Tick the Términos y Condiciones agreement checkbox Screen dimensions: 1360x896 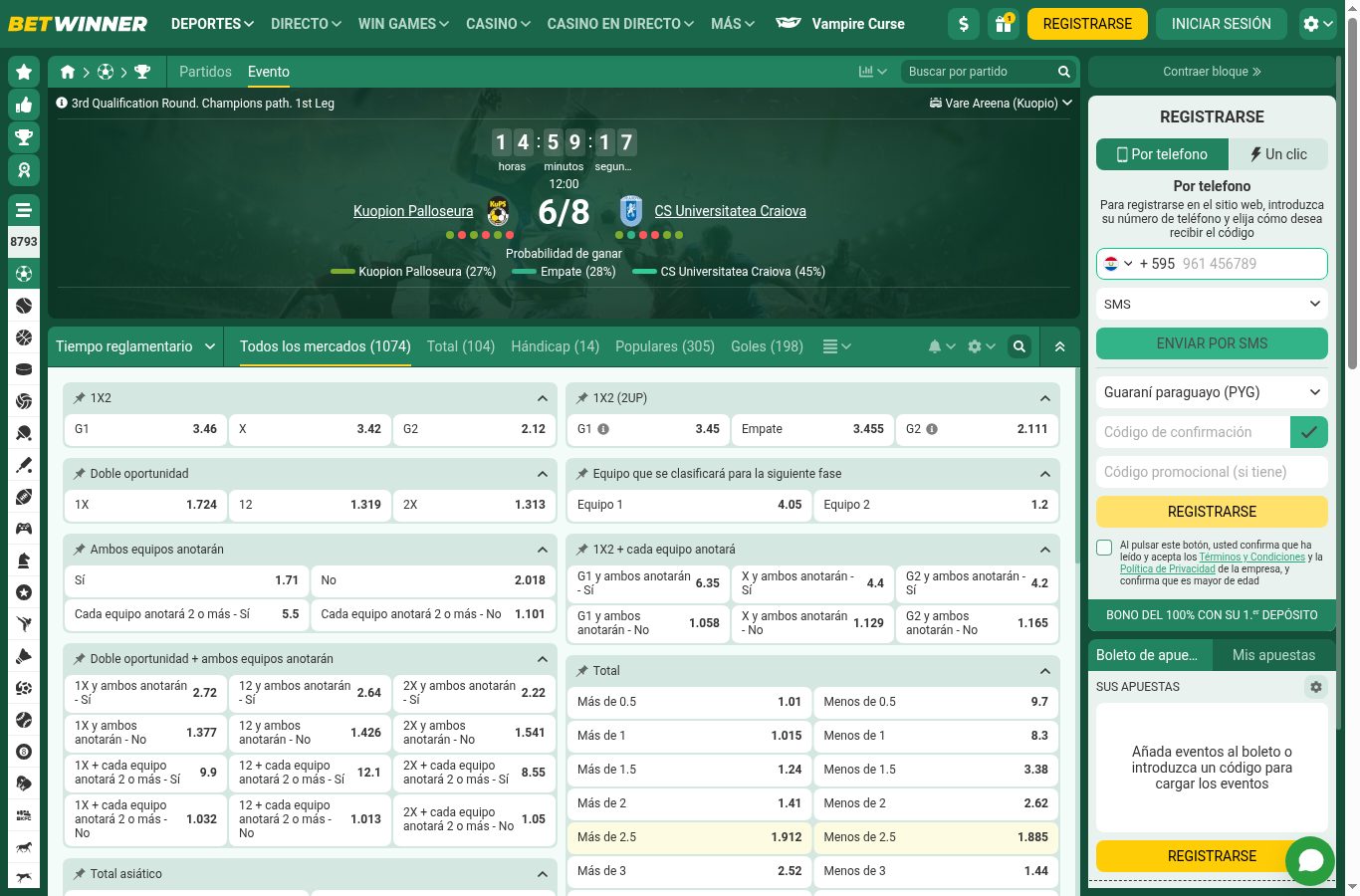pos(1104,548)
